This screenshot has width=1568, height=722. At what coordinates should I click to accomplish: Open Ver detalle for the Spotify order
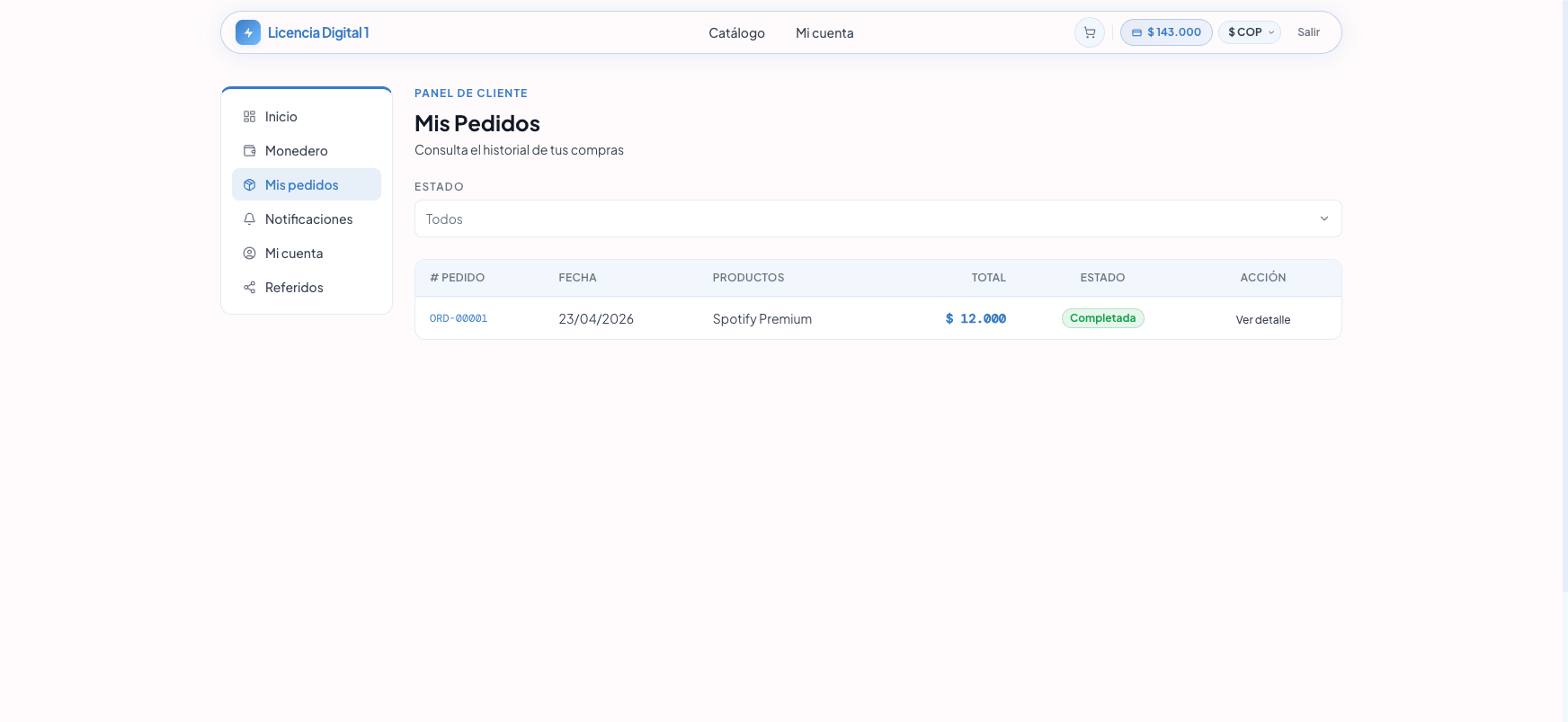tap(1262, 319)
